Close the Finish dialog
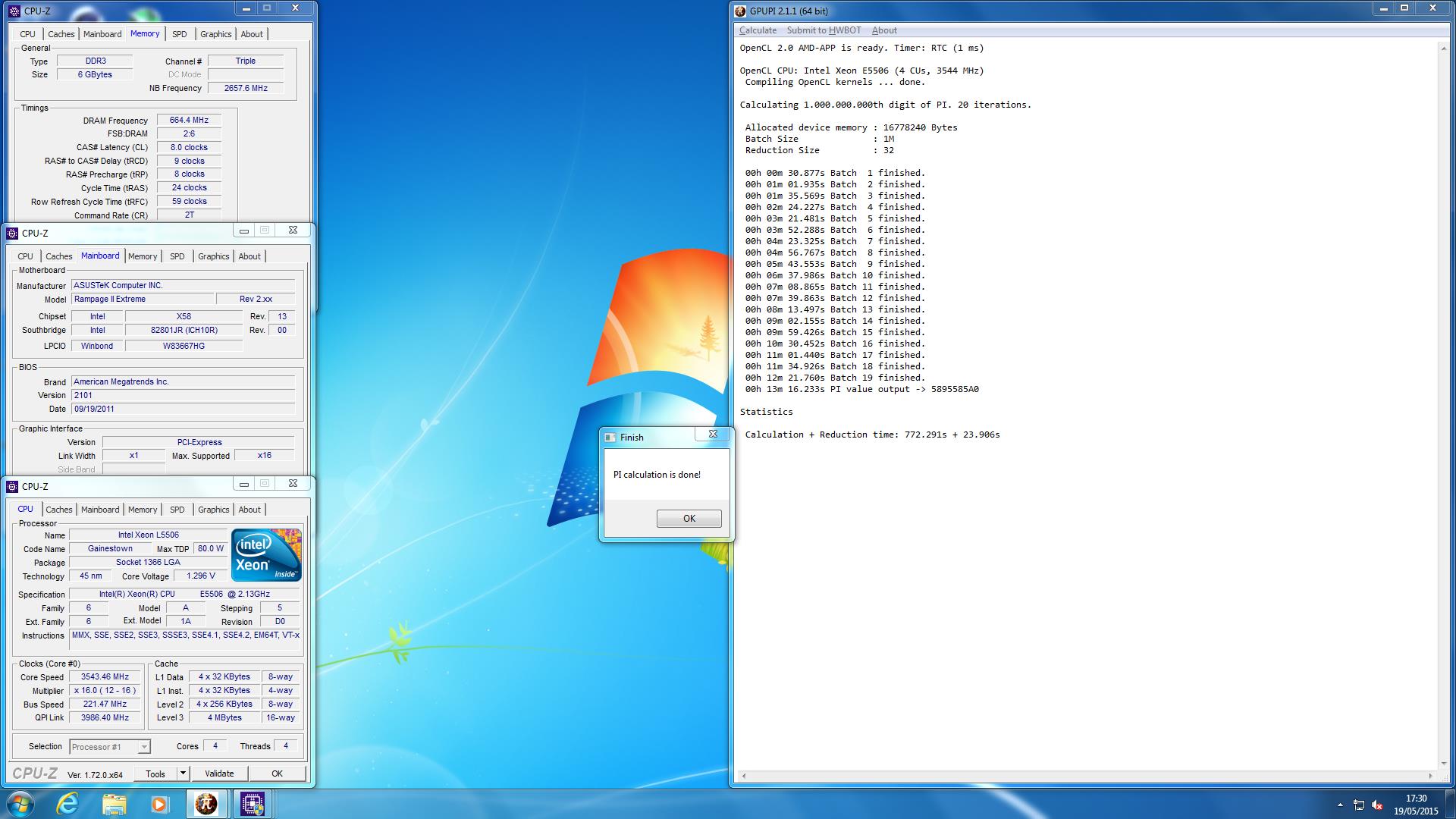This screenshot has width=1456, height=819. click(713, 435)
